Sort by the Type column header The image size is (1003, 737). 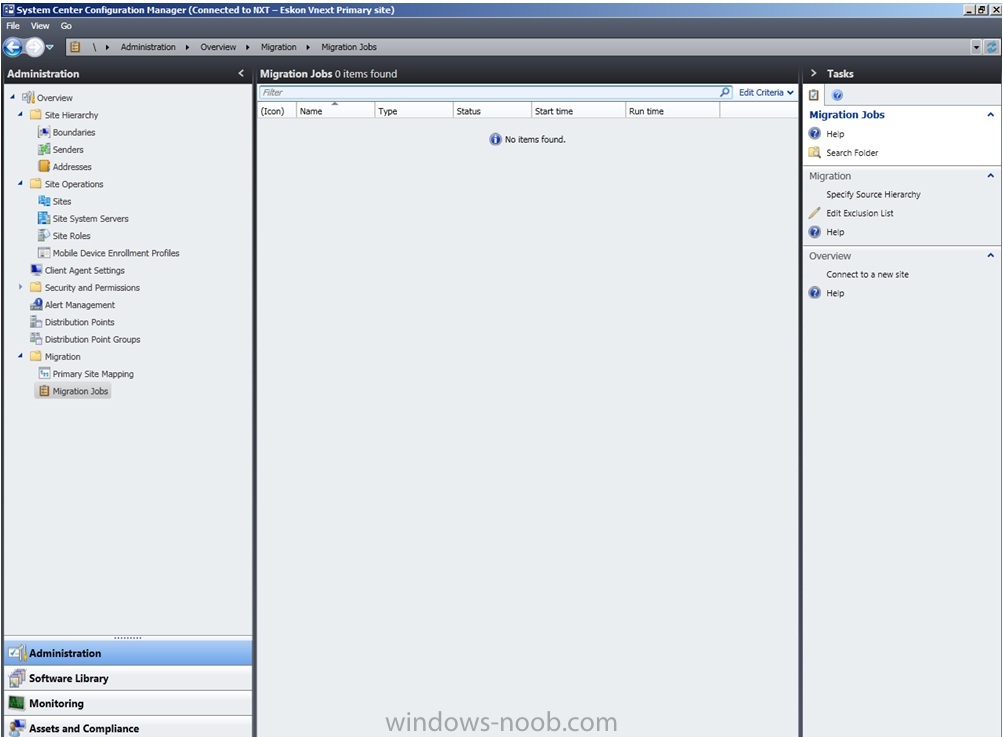tap(413, 111)
